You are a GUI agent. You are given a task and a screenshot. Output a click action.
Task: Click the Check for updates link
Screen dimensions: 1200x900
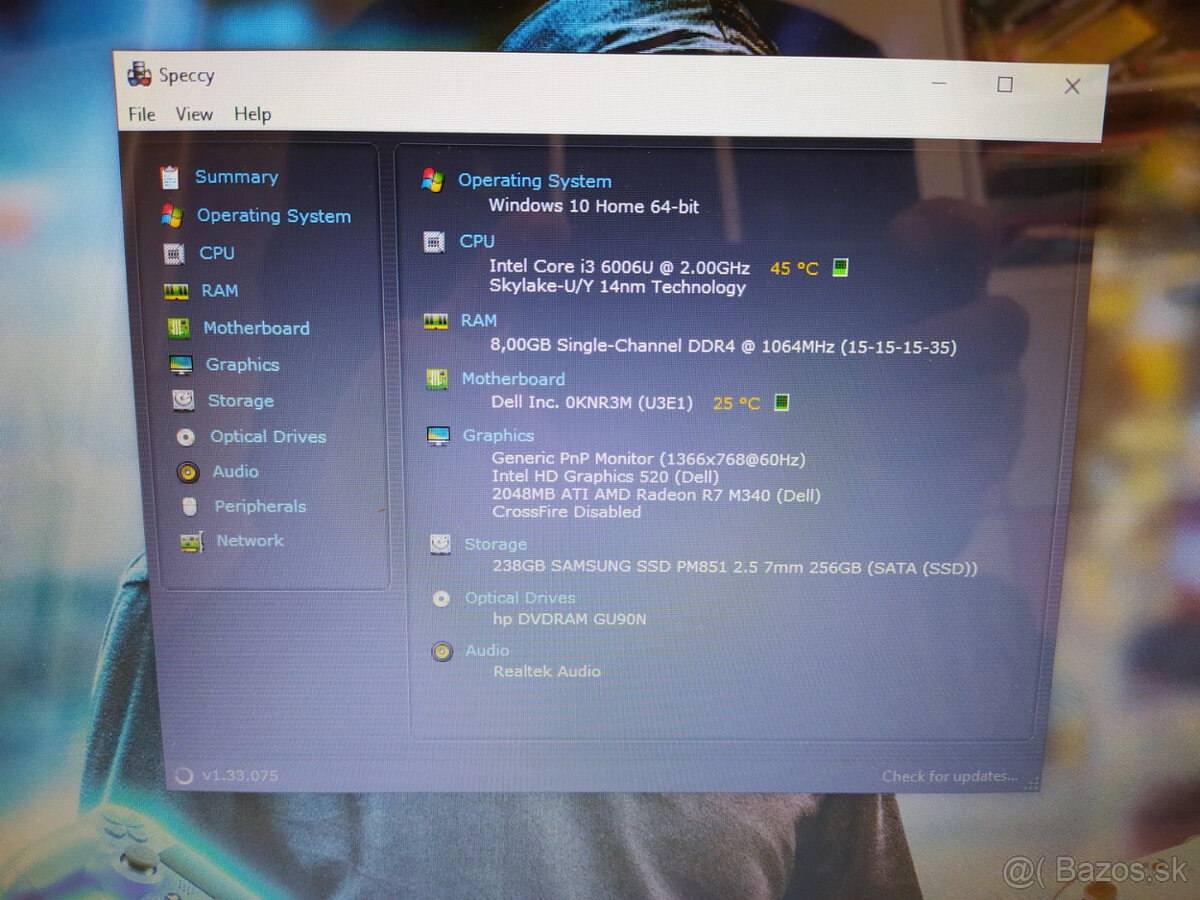(x=948, y=776)
